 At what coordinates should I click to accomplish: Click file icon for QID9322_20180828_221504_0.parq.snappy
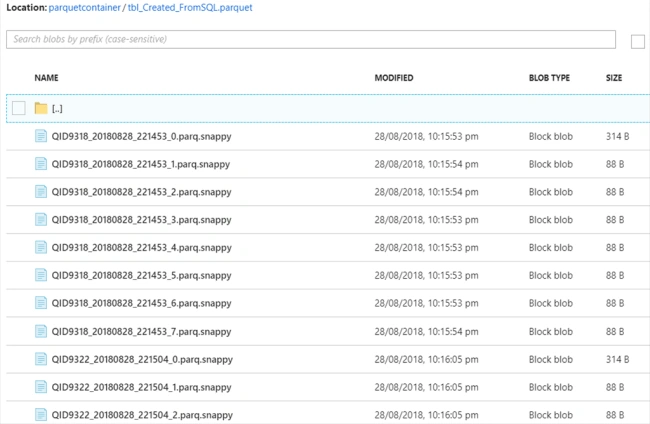[41, 359]
